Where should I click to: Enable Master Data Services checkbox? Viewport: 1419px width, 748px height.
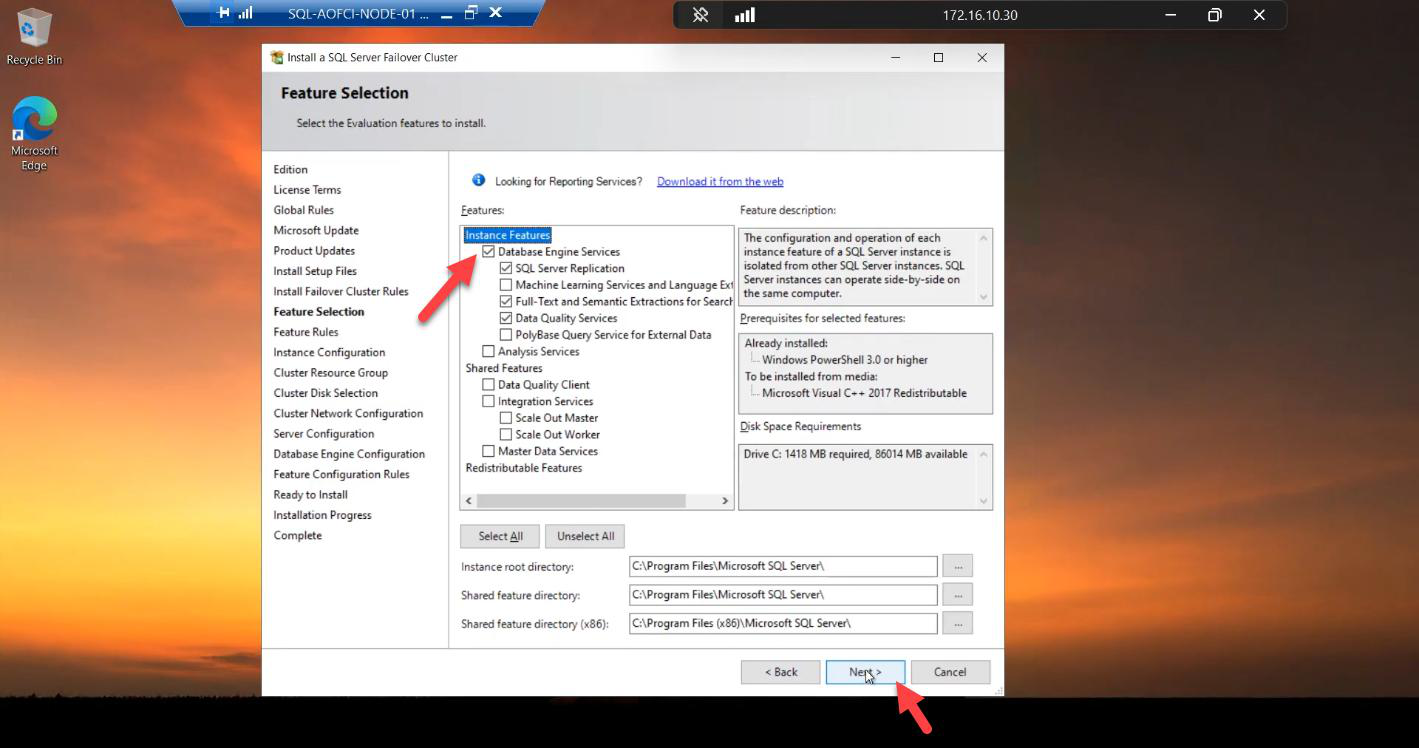click(x=488, y=451)
